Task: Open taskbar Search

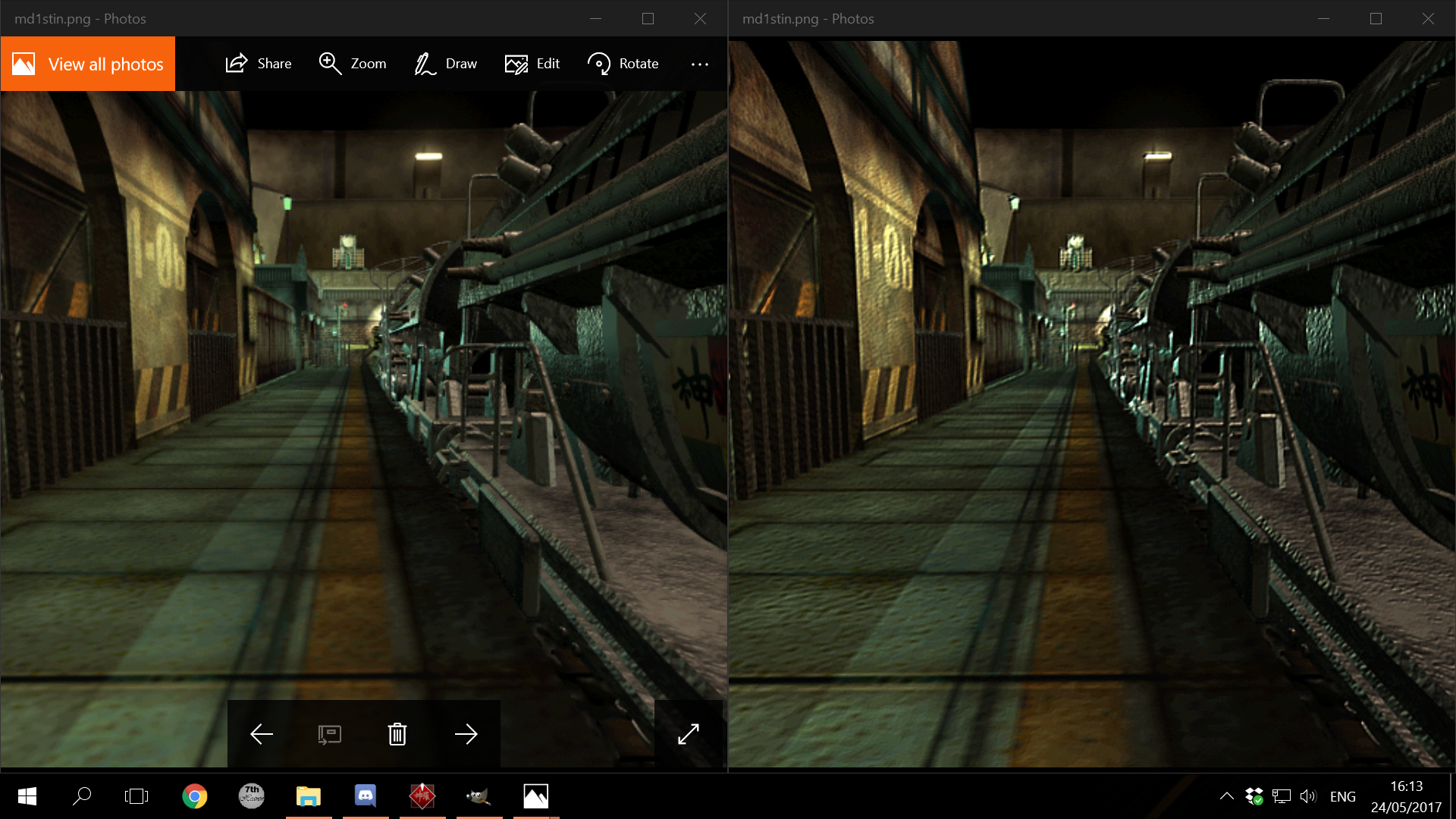Action: 82,796
